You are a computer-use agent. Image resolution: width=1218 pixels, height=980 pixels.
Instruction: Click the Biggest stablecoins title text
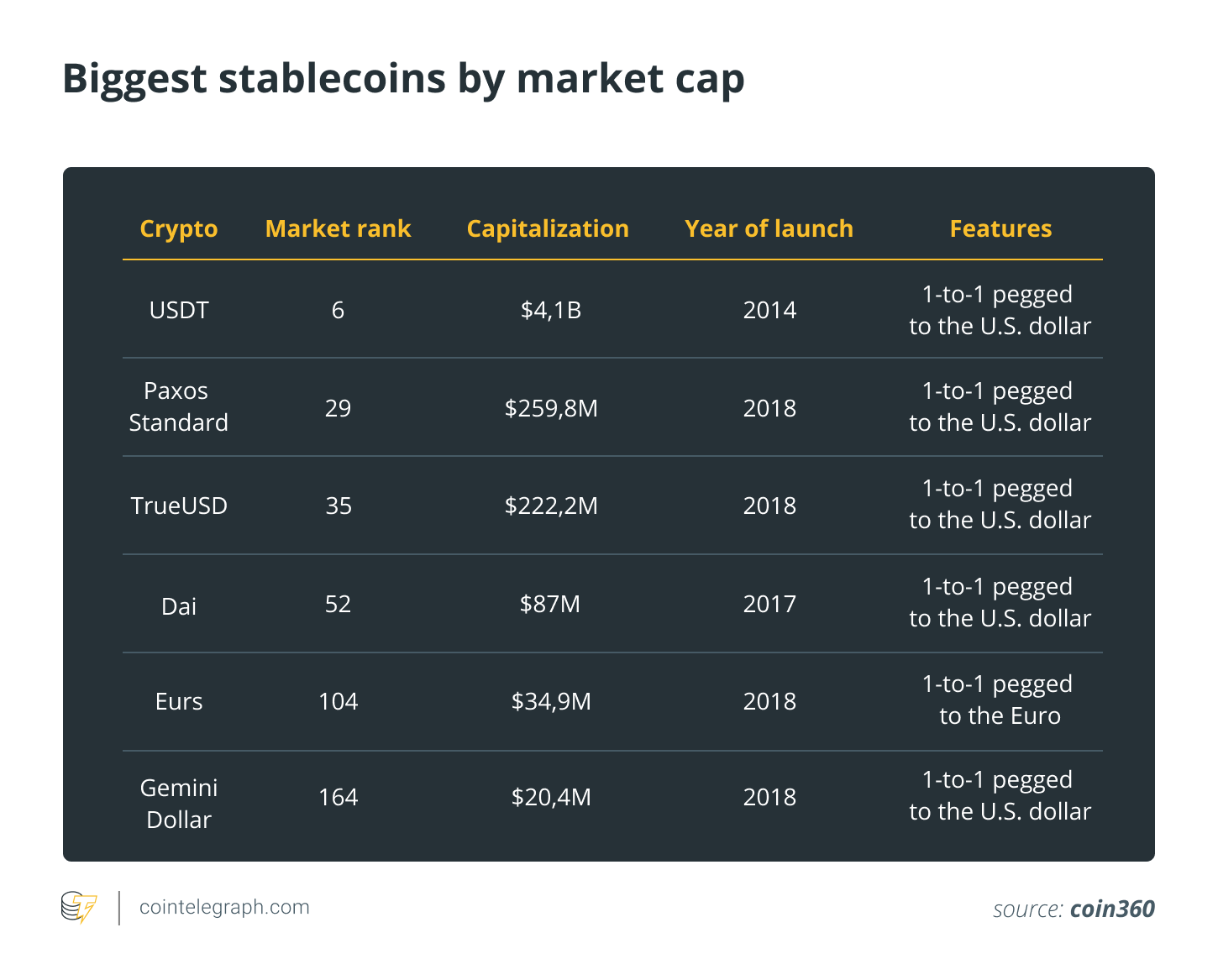click(x=403, y=79)
